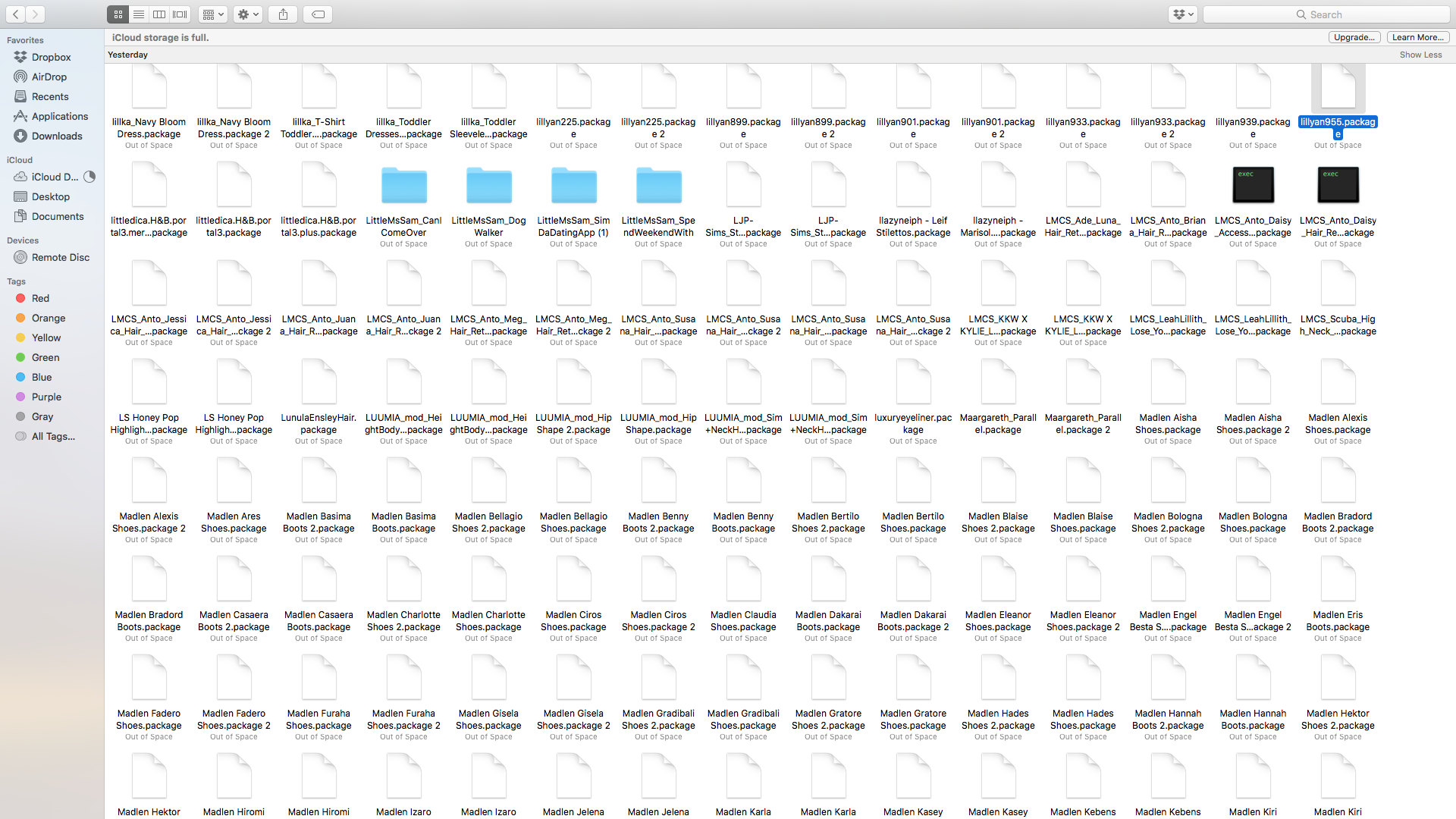Select the LittleMsSam_SpendWeekendWith folder
Screen dimensions: 1456x819
point(659,186)
